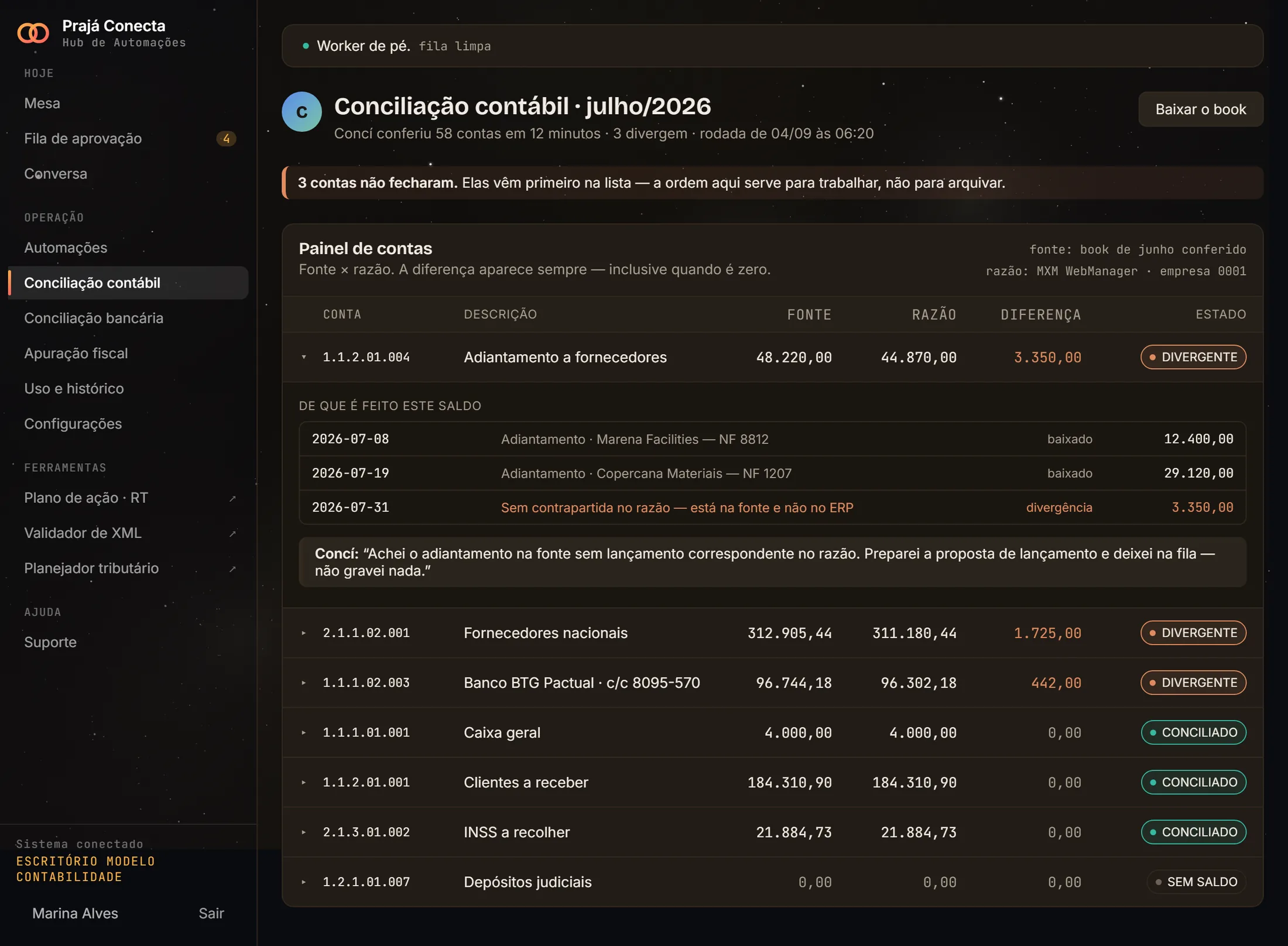Select the 2026-07-08 Marena Facilities entry
This screenshot has height=946, width=1288.
coord(772,439)
